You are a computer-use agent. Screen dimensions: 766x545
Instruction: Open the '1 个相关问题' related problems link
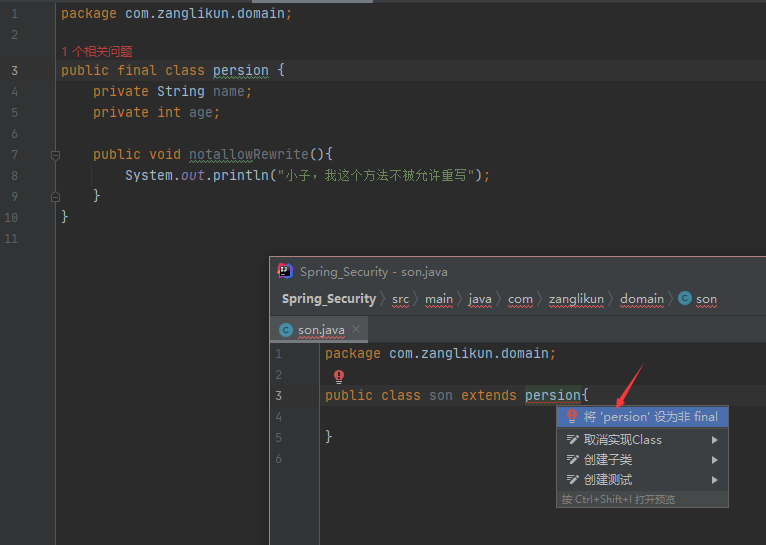tap(97, 51)
